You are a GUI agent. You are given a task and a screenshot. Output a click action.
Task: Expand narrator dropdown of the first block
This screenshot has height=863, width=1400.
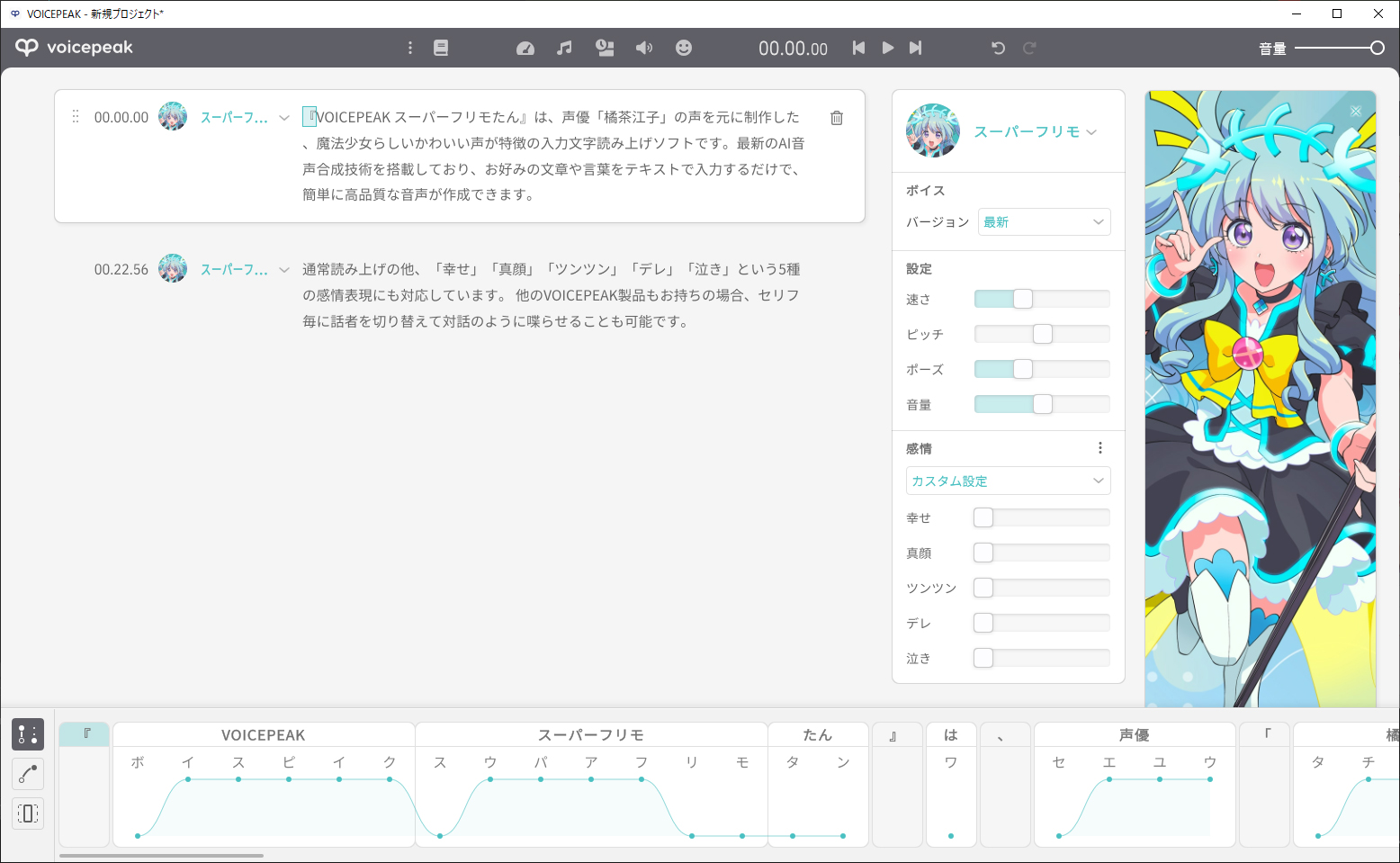pyautogui.click(x=284, y=118)
